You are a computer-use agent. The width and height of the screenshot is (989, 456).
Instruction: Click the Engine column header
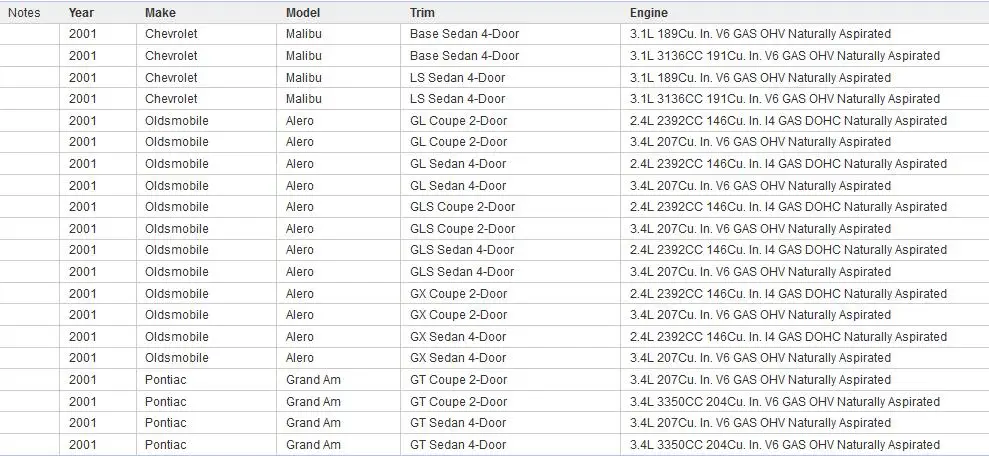[648, 13]
